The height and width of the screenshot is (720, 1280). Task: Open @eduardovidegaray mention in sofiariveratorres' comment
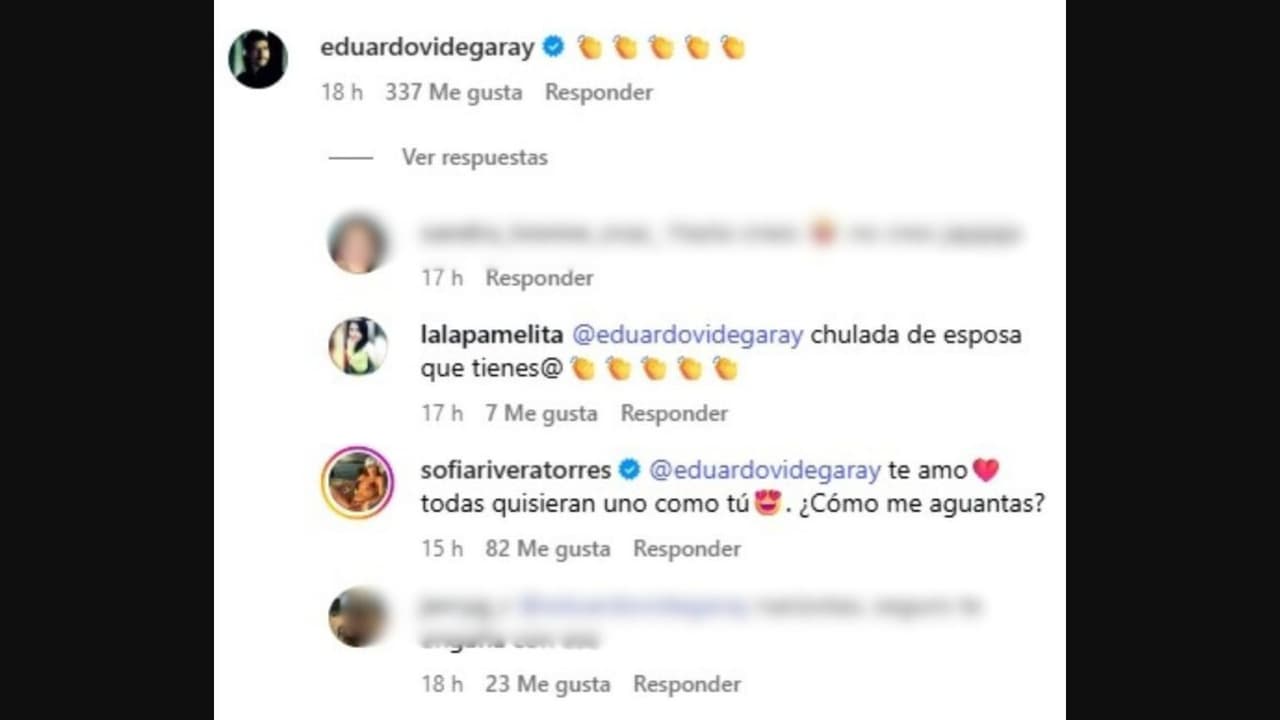coord(765,470)
